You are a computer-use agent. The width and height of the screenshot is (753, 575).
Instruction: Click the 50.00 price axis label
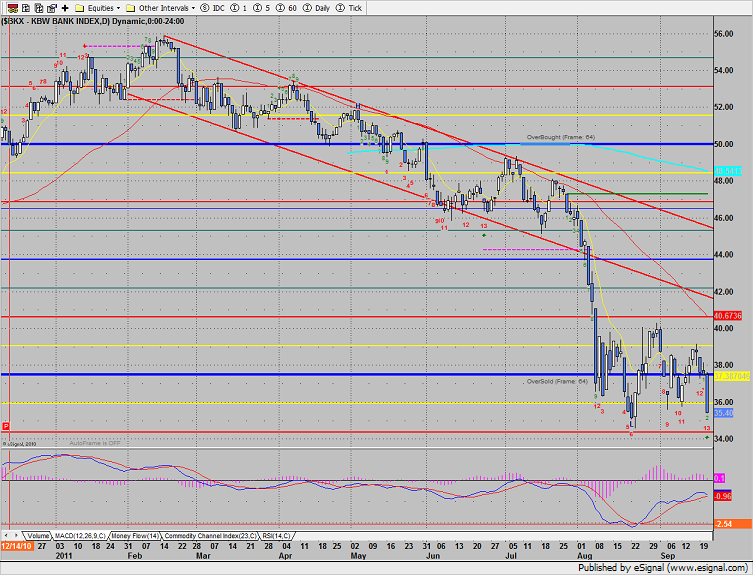coord(724,144)
